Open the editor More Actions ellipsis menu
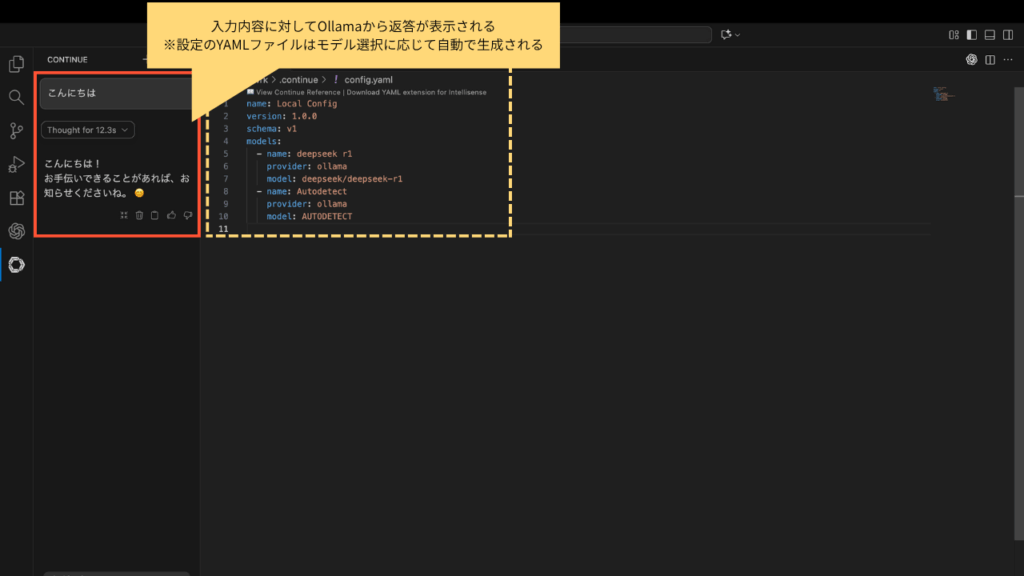1024x576 pixels. (x=1006, y=60)
